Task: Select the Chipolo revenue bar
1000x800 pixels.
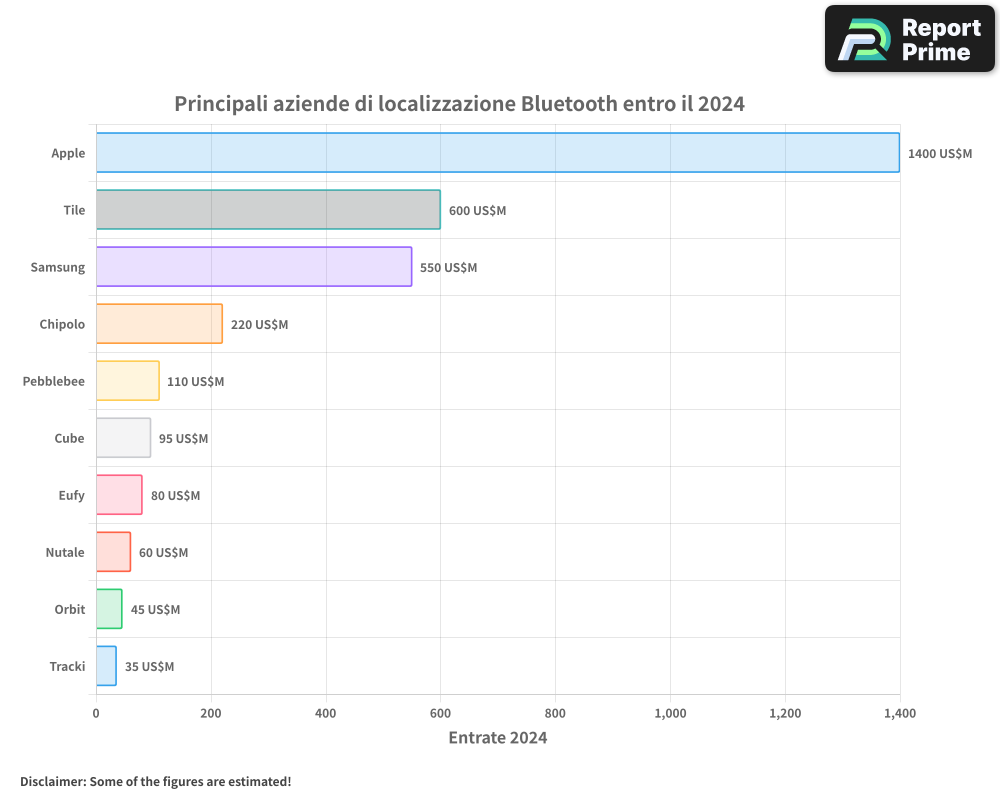Action: (158, 324)
